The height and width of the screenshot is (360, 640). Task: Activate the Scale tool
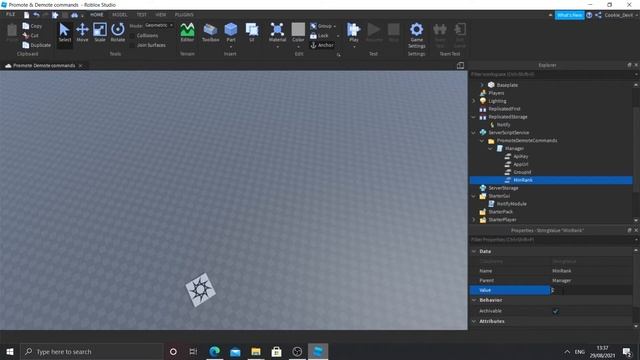coord(100,32)
